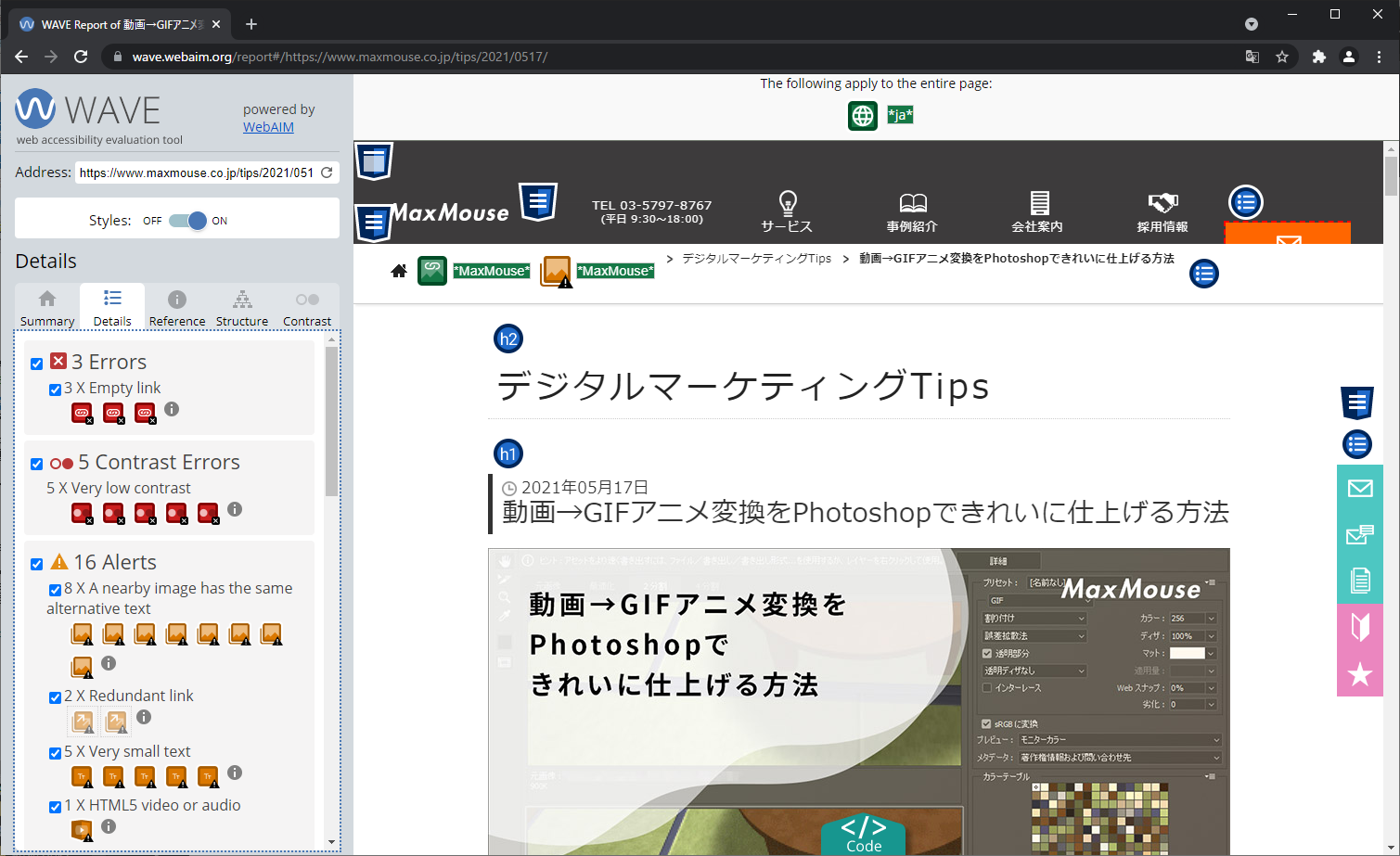Click the browser address bar URL

coord(340,57)
